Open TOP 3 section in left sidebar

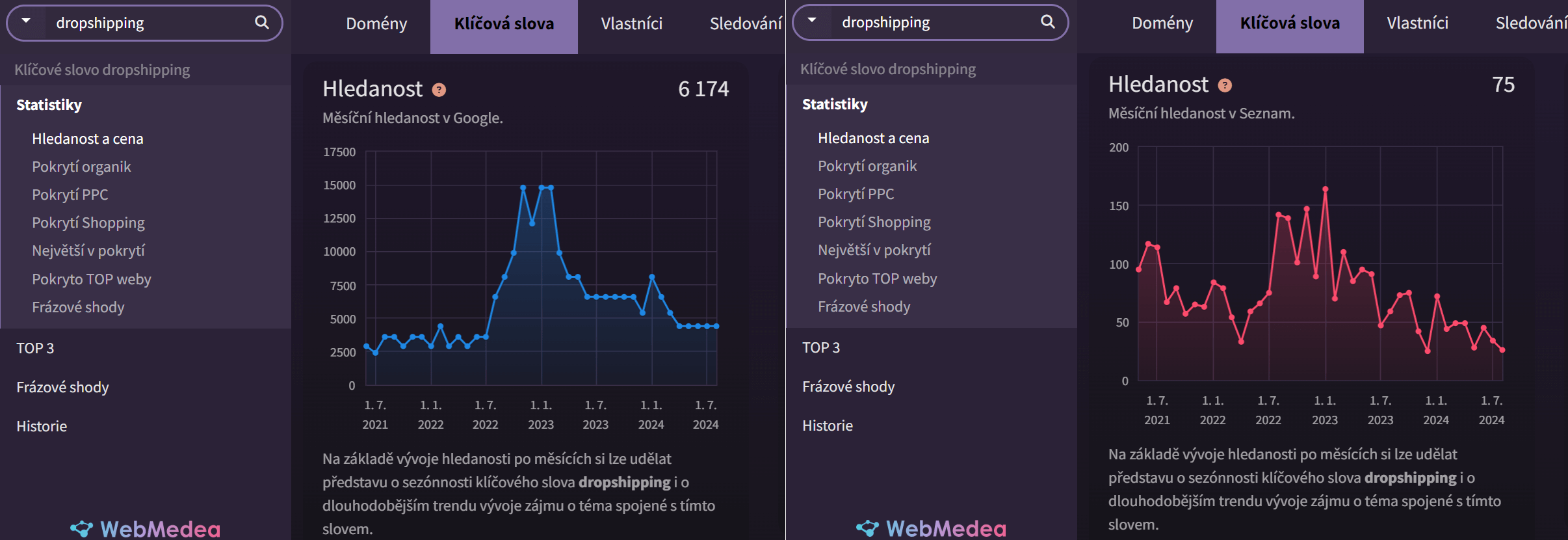pyautogui.click(x=35, y=348)
